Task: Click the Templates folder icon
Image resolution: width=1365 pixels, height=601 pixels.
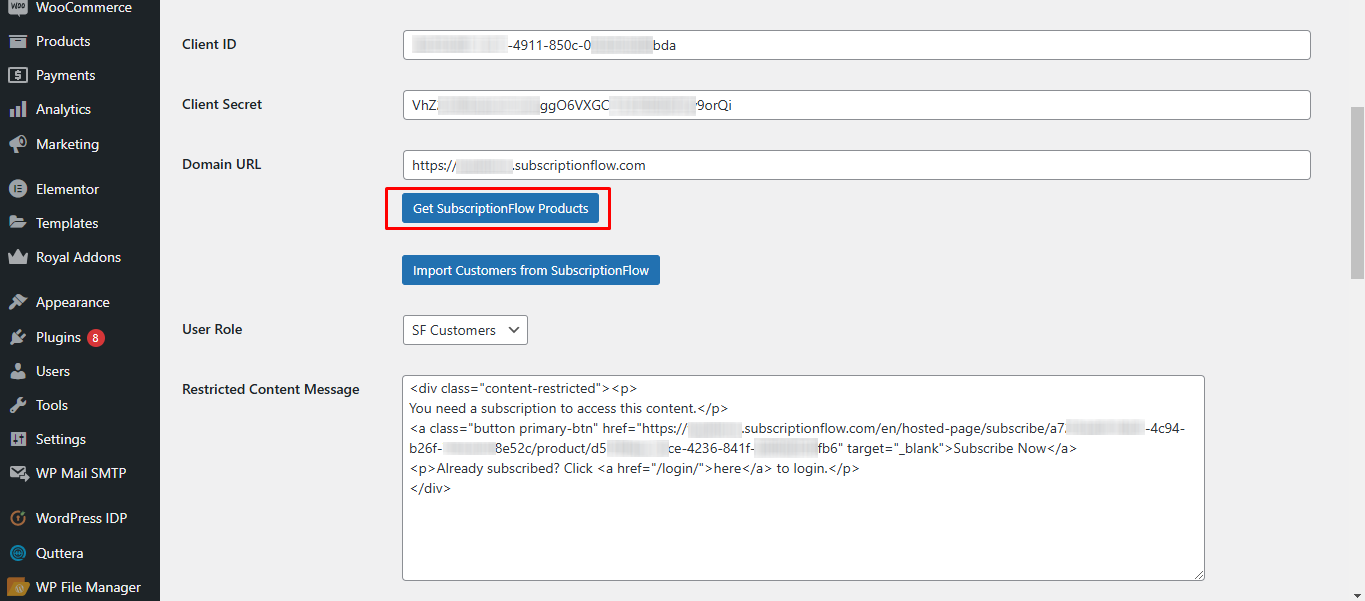Action: click(x=17, y=223)
